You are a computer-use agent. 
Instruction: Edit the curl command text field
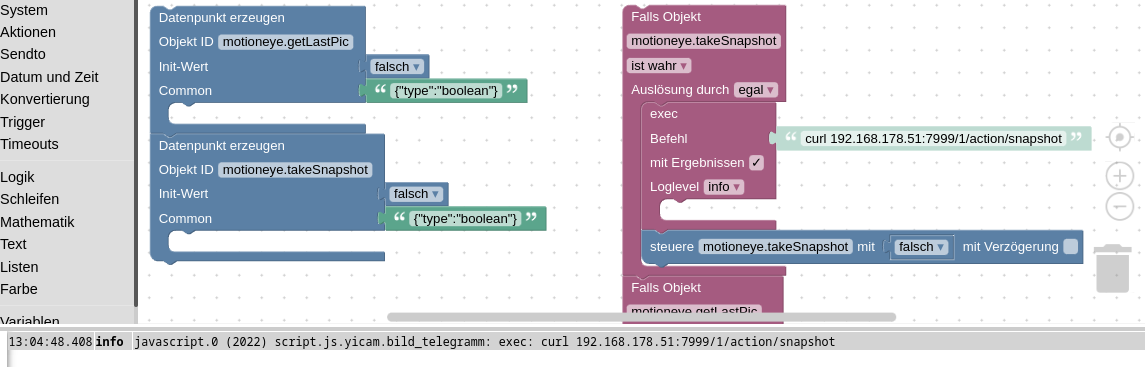[933, 138]
